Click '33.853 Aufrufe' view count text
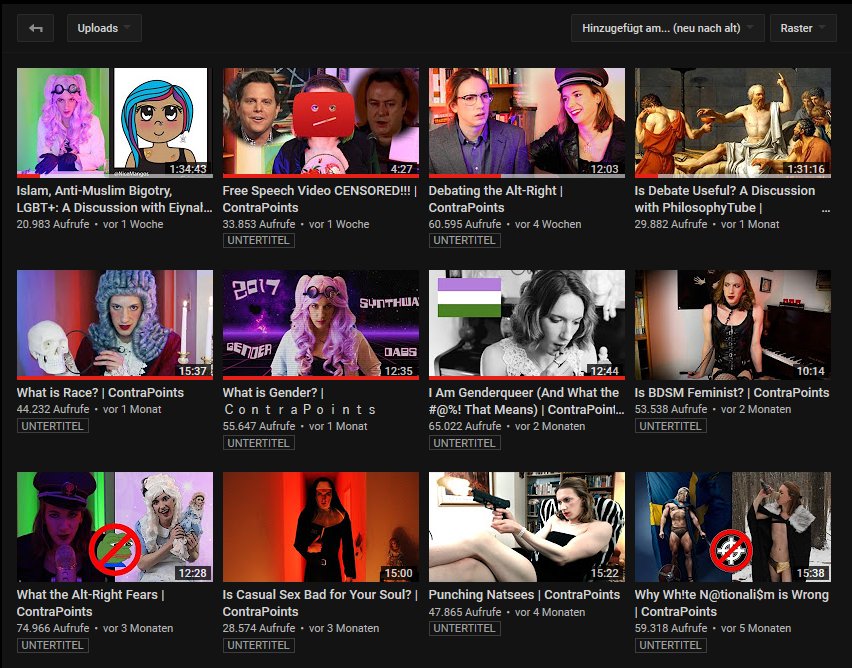Screen dimensions: 852x668 pyautogui.click(x=259, y=224)
